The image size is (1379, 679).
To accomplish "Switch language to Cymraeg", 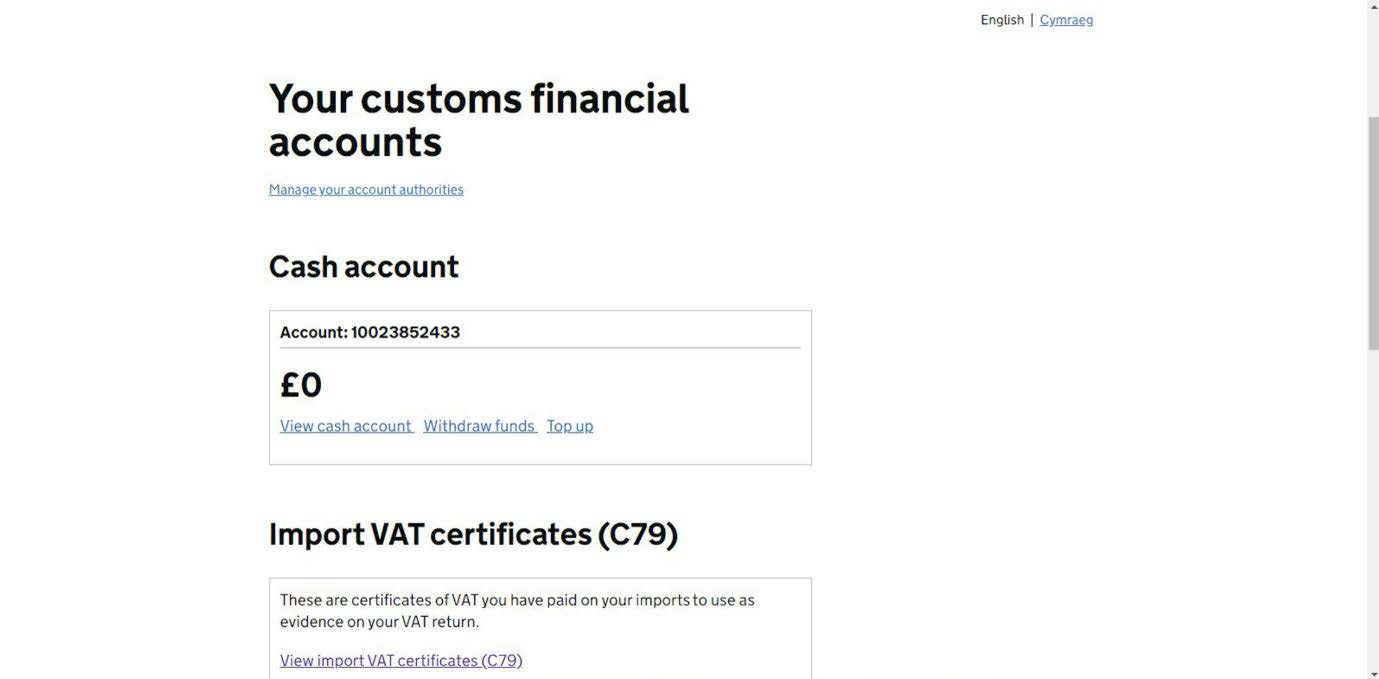I will click(x=1066, y=20).
